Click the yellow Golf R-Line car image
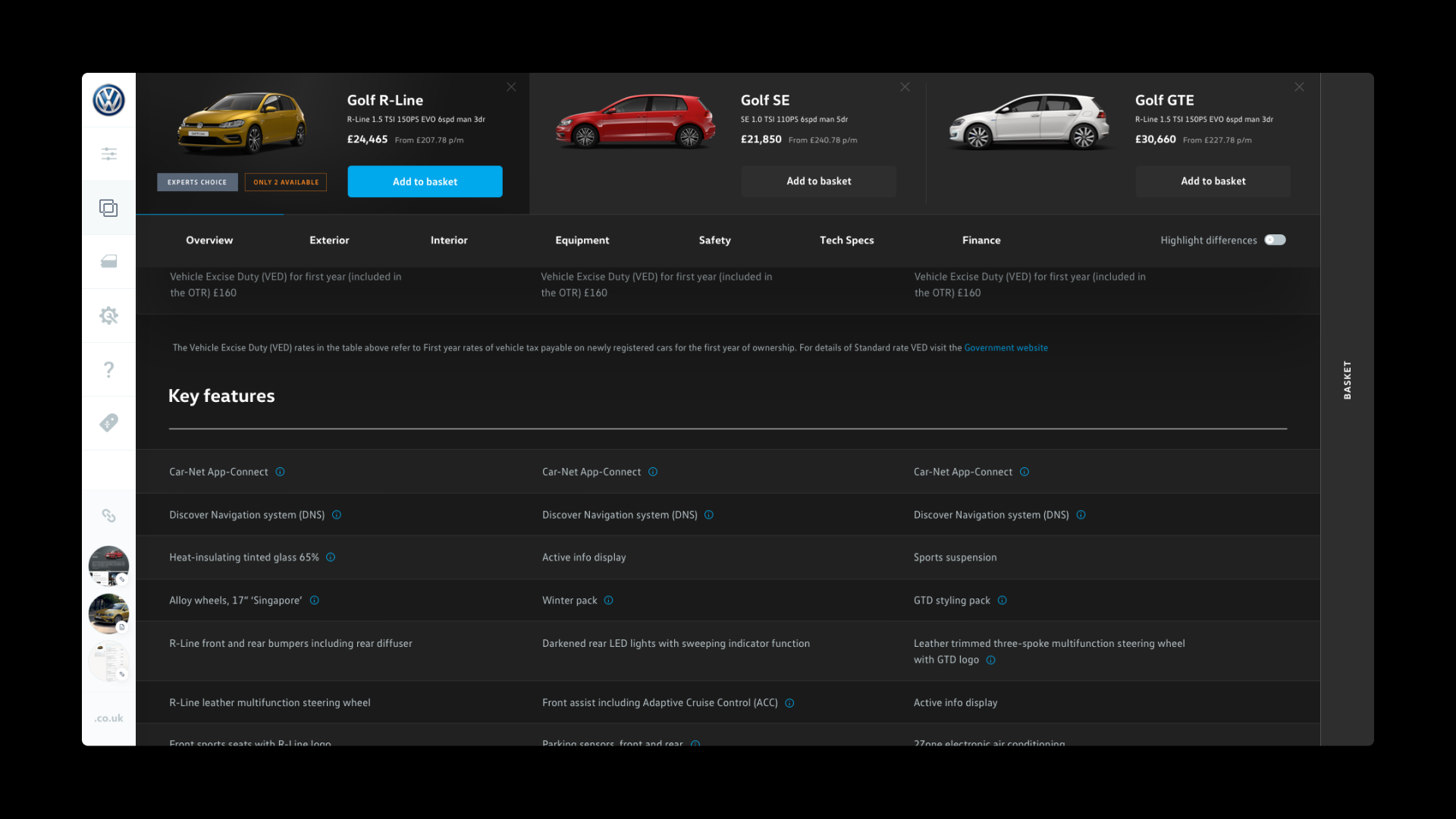The width and height of the screenshot is (1456, 819). pos(241,123)
